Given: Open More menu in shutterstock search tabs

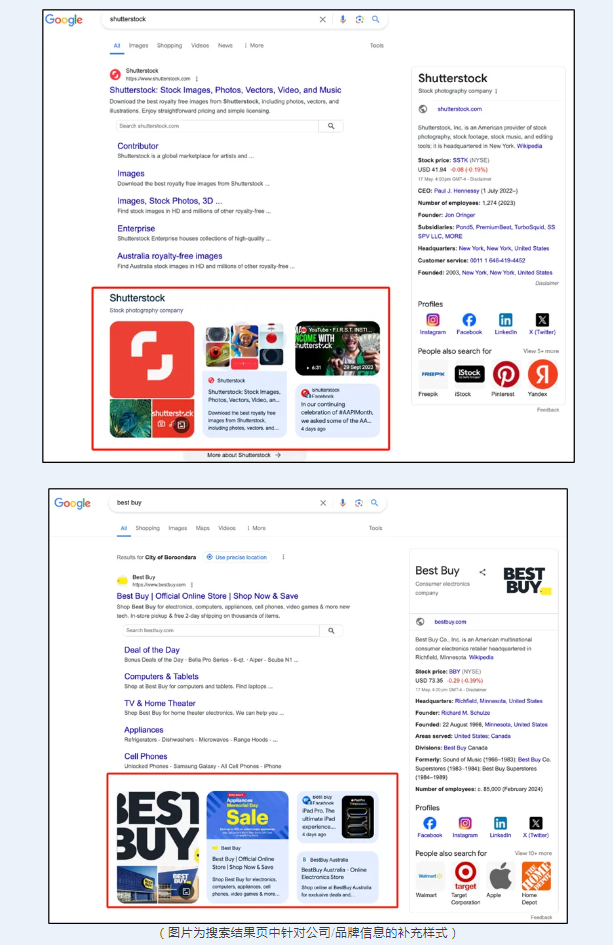Looking at the screenshot, I should coord(254,46).
